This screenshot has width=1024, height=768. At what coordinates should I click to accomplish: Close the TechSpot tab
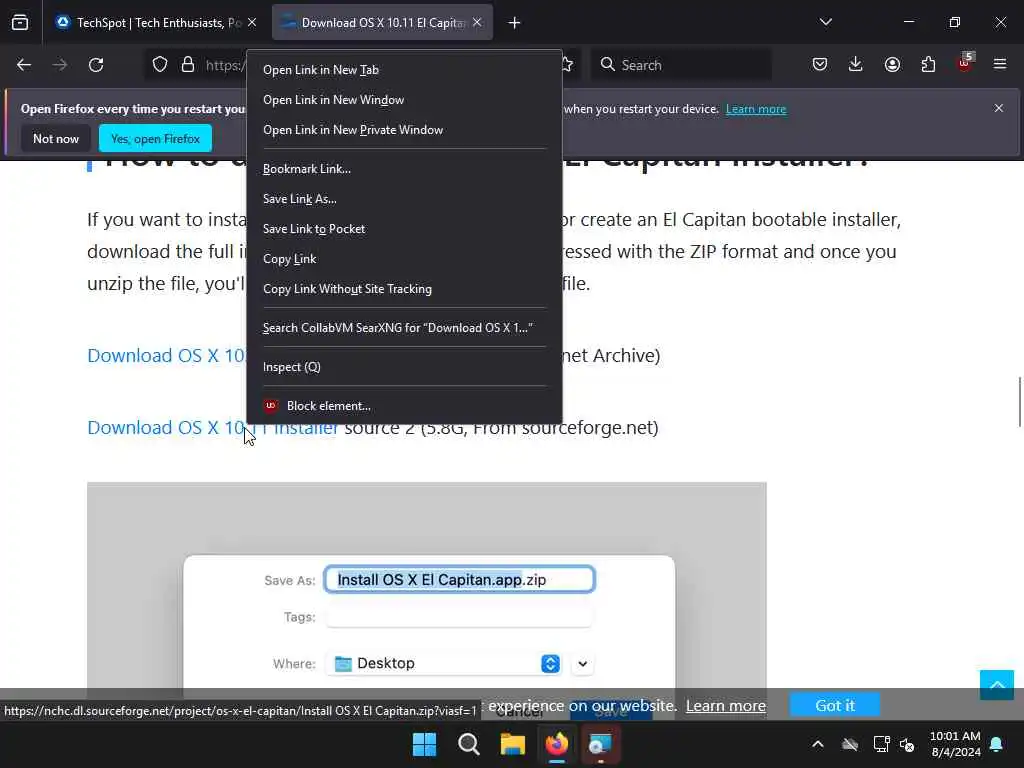click(252, 23)
